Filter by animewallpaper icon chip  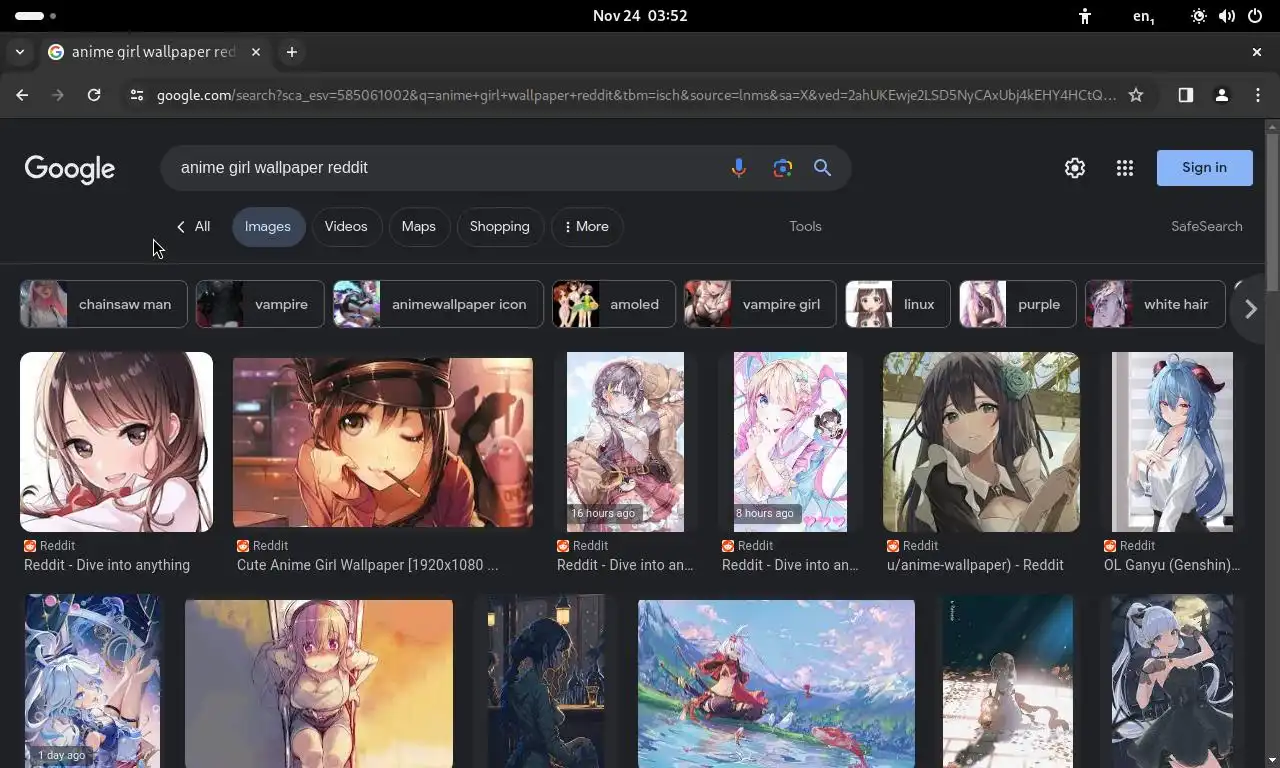[438, 304]
